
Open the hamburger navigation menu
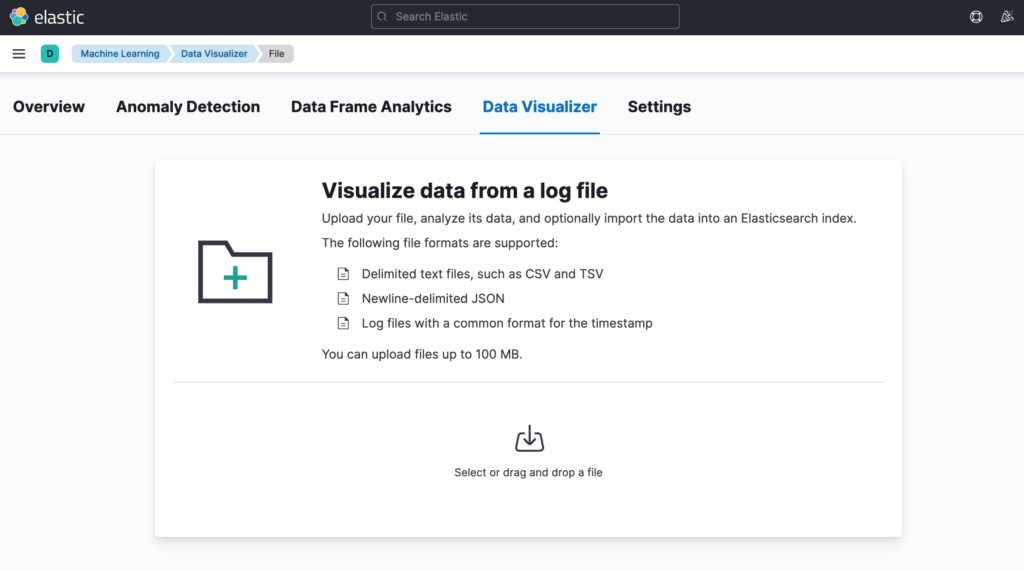coord(18,54)
